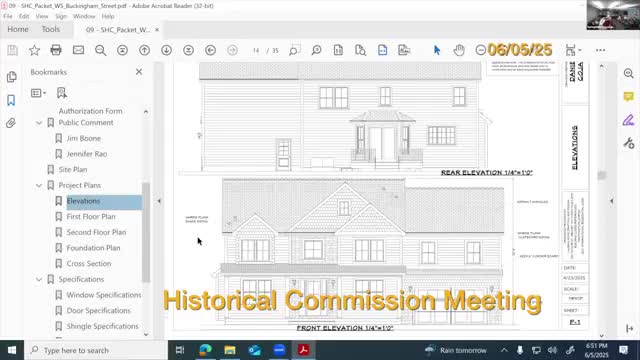Screen dimensions: 640x360
Task: Open the Jennifer Rao bookmark
Action: pyautogui.click(x=87, y=154)
